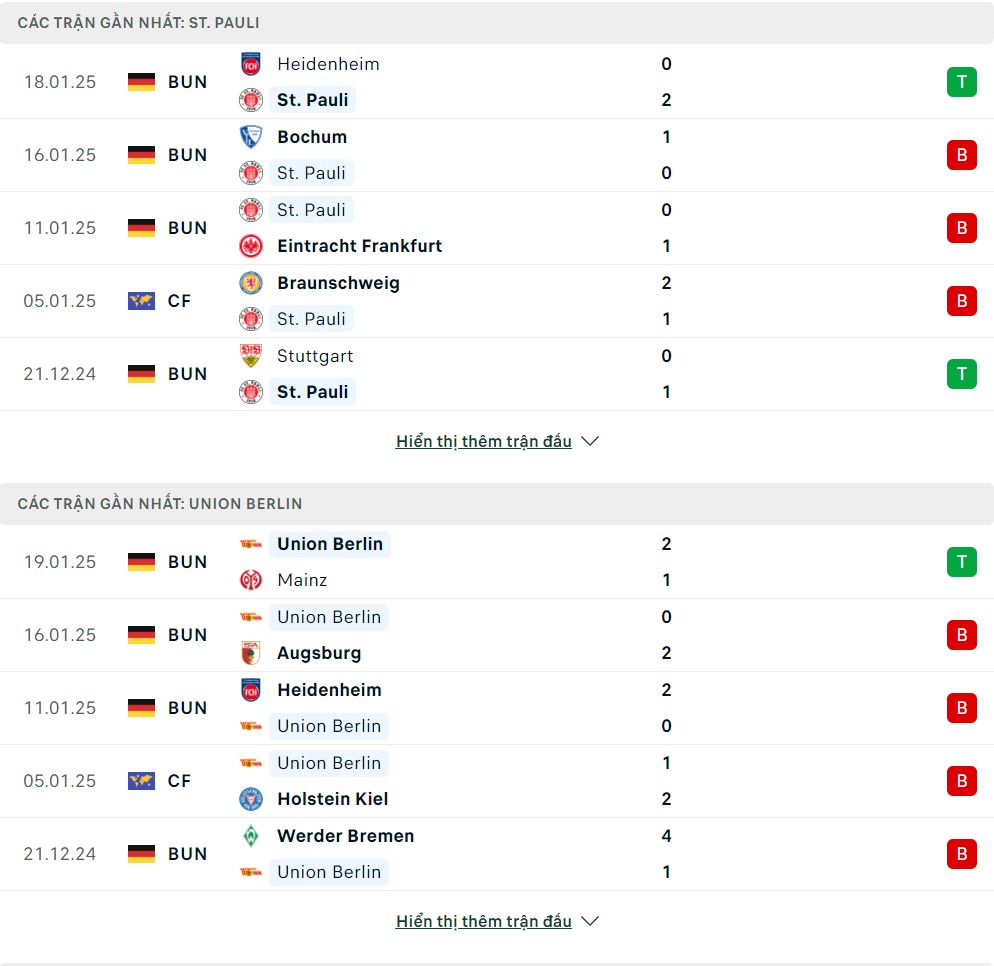Open the St. Pauli vs Stuttgart match row date
The image size is (994, 966).
coord(60,374)
